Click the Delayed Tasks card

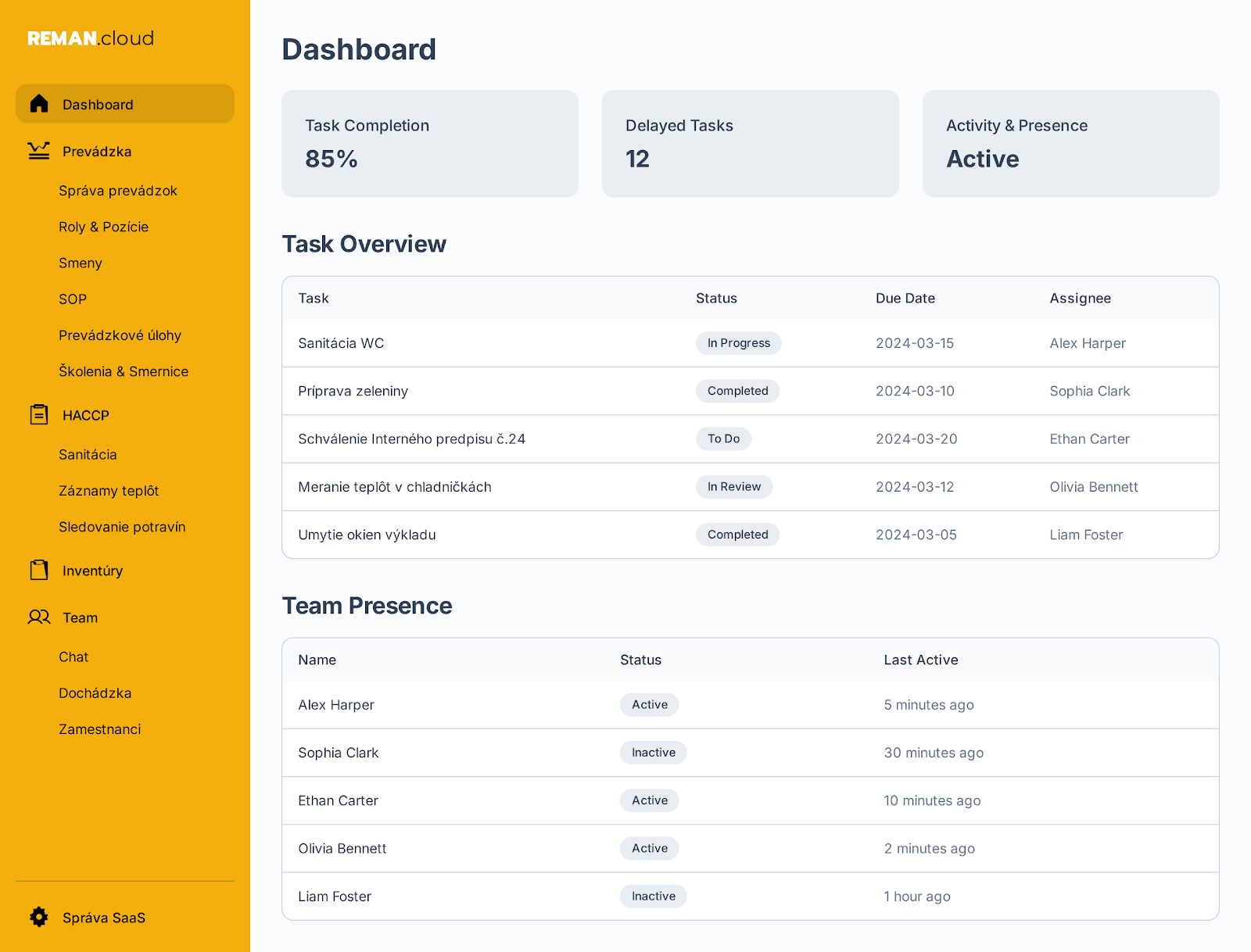[x=750, y=143]
